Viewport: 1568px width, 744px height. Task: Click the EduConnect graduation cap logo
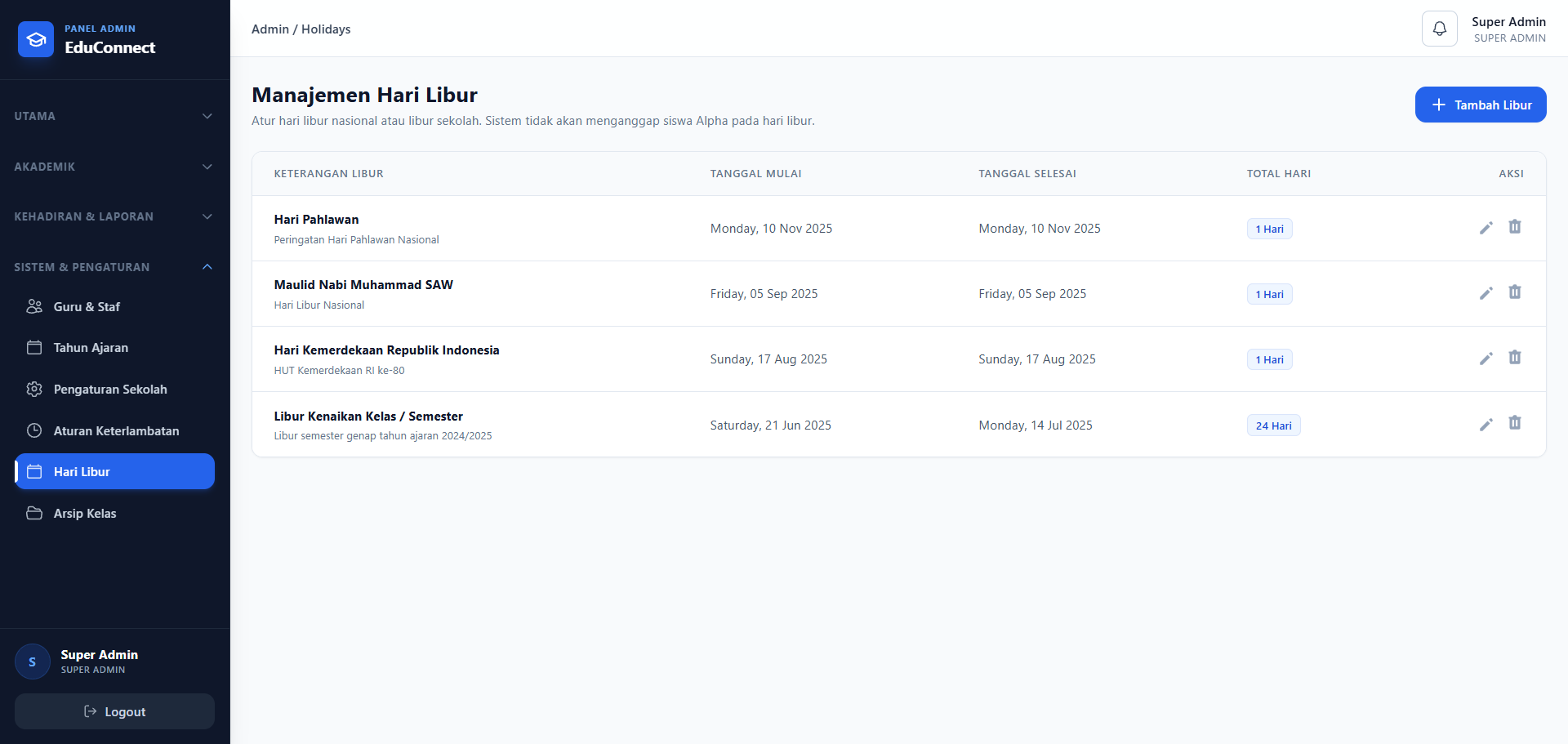coord(36,39)
